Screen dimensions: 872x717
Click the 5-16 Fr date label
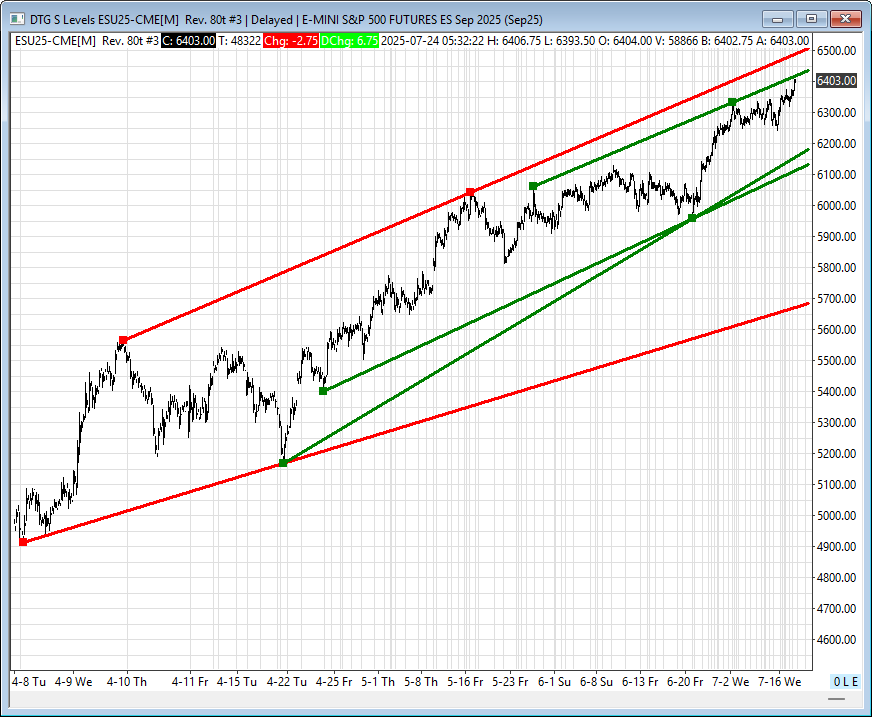coord(465,682)
